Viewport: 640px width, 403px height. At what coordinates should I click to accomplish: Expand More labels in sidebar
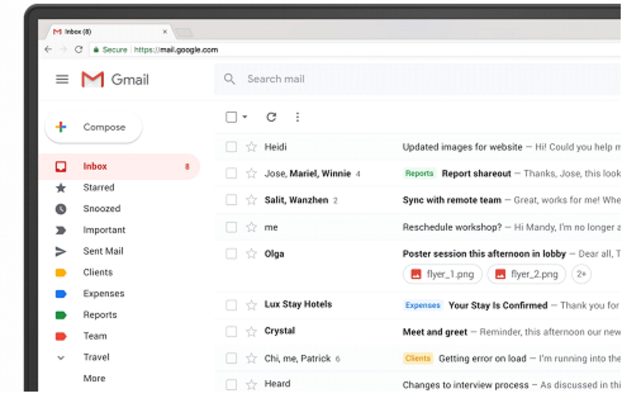click(94, 379)
